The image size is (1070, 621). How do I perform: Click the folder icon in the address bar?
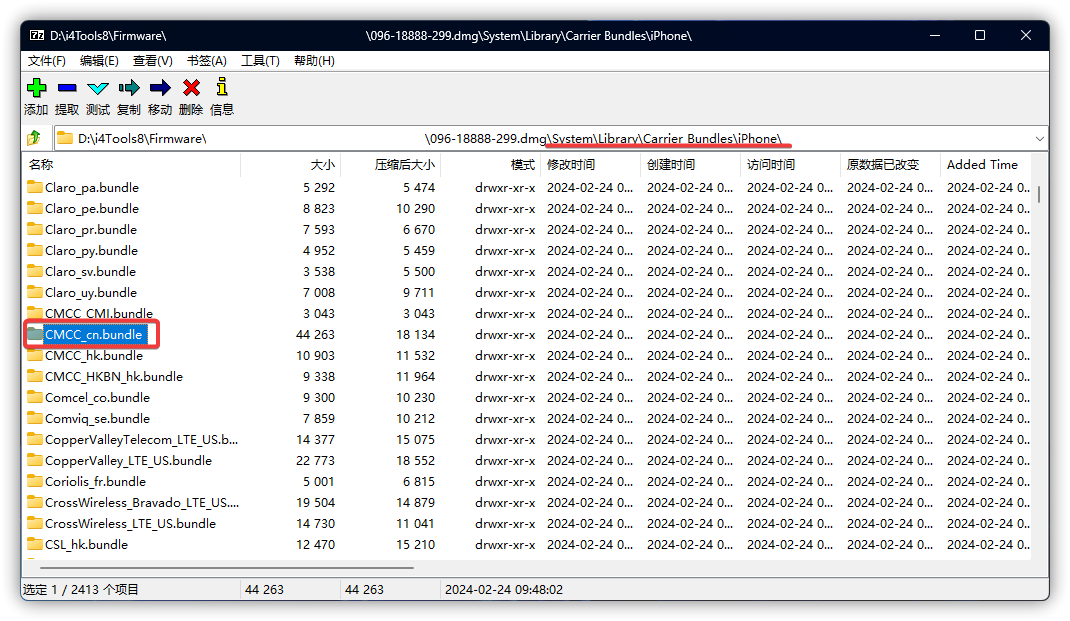coord(65,138)
